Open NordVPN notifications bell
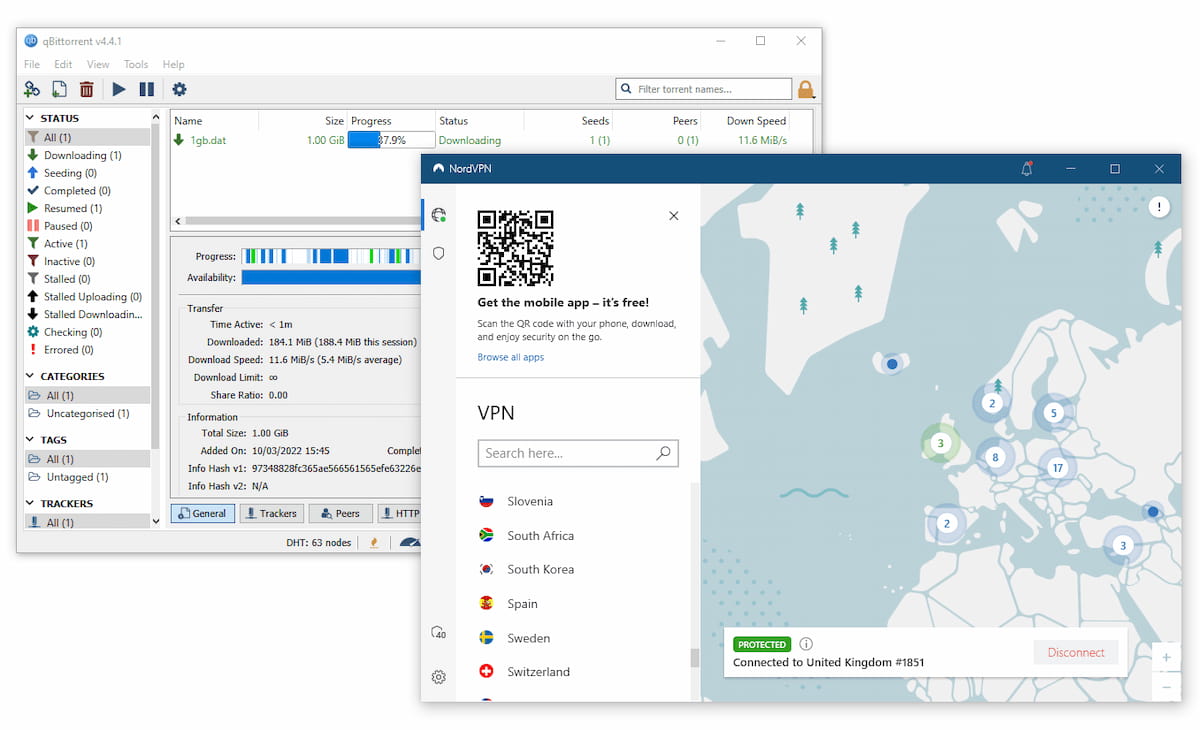This screenshot has width=1200, height=730. (1026, 169)
